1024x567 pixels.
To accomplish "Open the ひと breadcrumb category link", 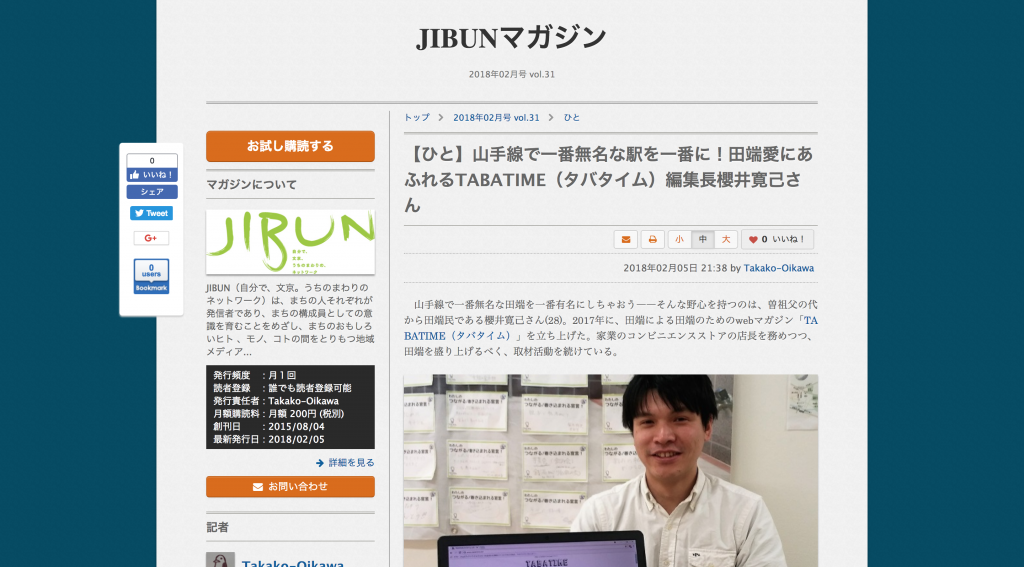I will click(x=572, y=118).
